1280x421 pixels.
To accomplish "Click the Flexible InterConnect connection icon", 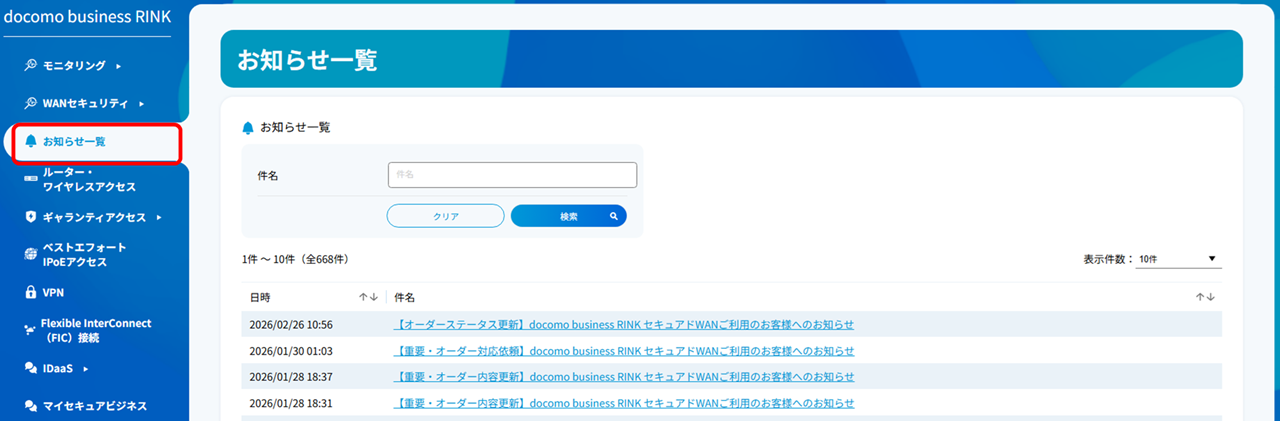I will tap(30, 330).
